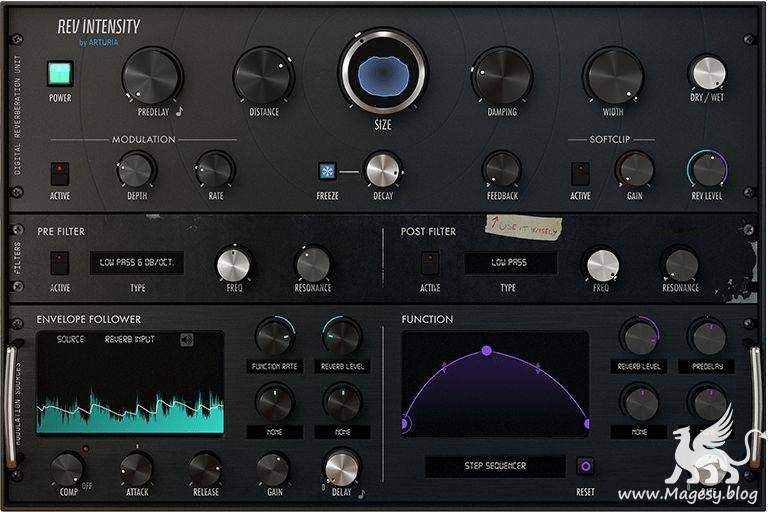Select the Function curve end point
768x512 pixels.
pyautogui.click(x=586, y=423)
